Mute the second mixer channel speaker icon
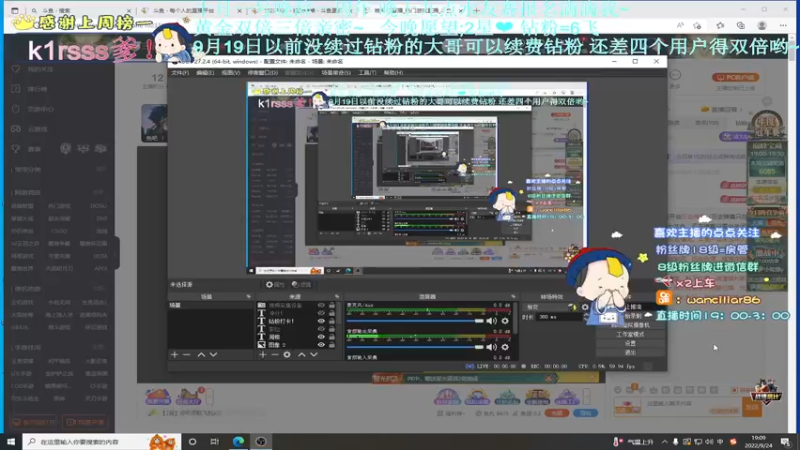This screenshot has height=450, width=800. click(x=491, y=347)
